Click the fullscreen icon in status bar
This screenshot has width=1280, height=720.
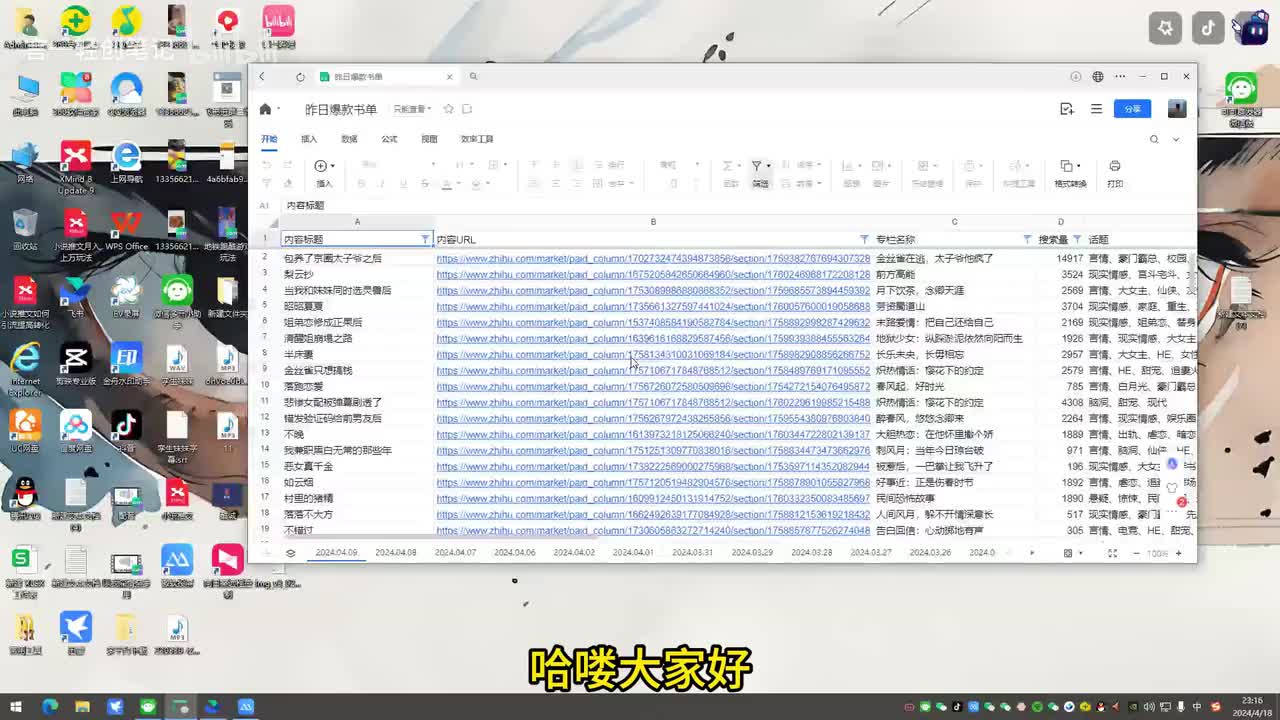coord(1112,553)
